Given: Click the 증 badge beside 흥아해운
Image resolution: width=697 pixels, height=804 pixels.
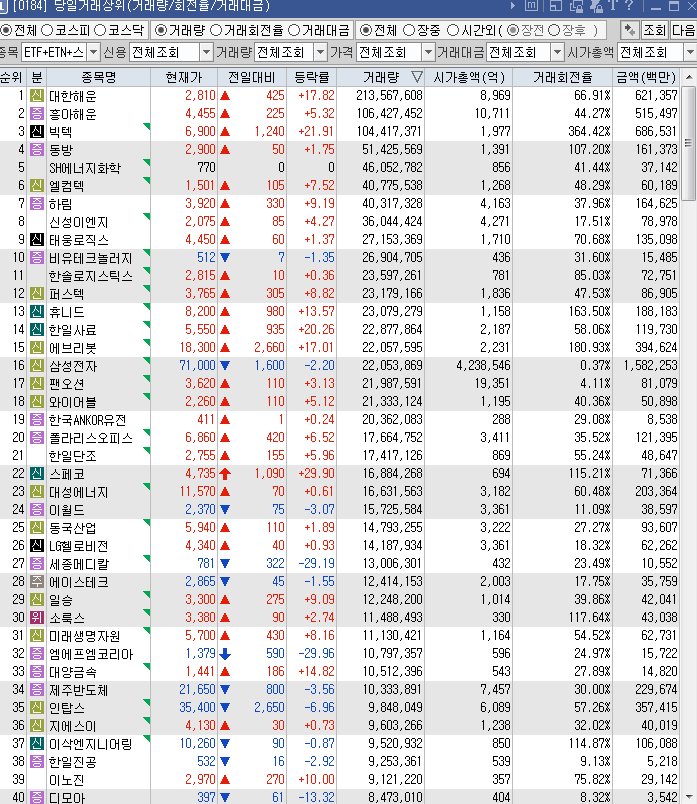Looking at the screenshot, I should tap(36, 113).
